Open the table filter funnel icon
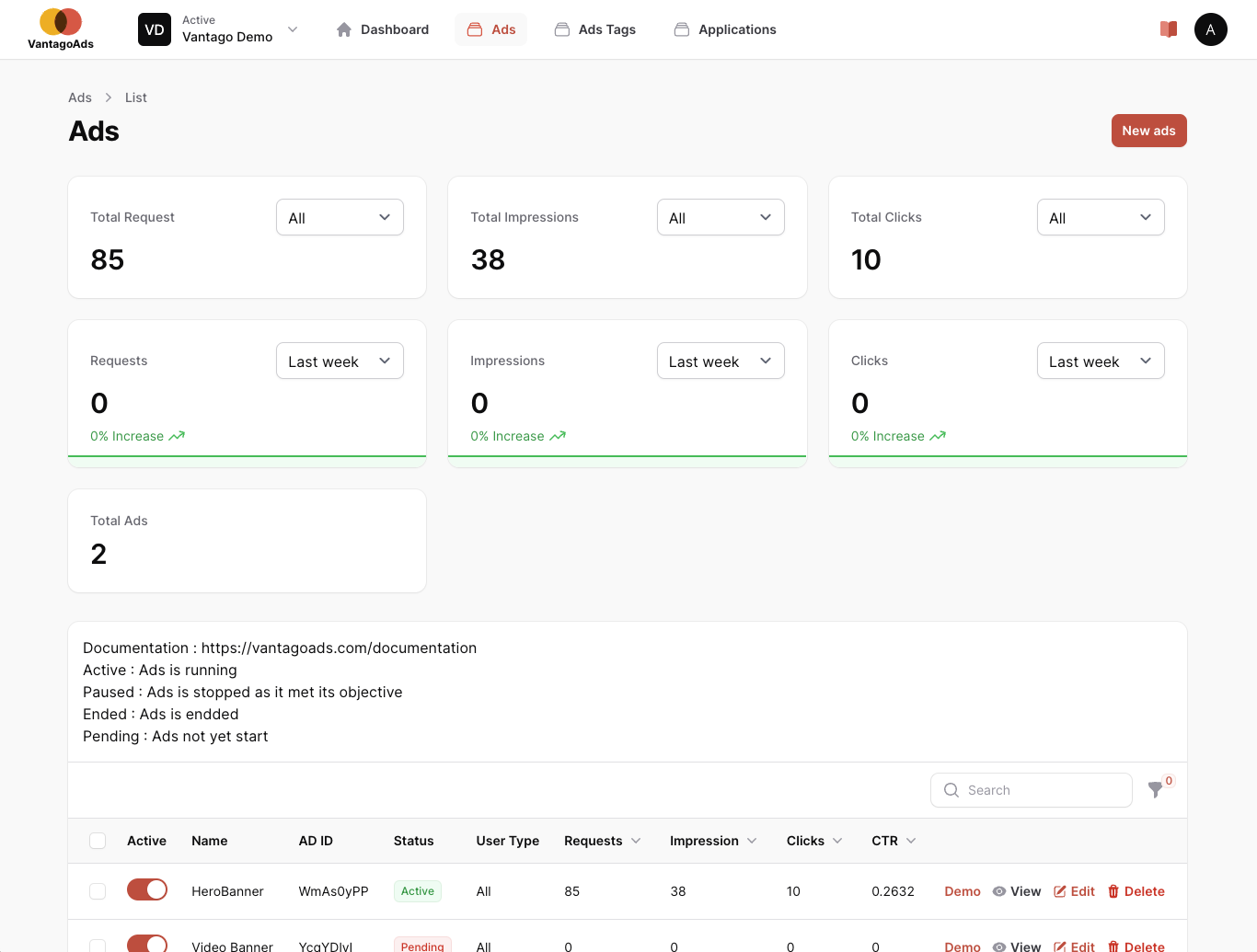Viewport: 1257px width, 952px height. [1156, 789]
